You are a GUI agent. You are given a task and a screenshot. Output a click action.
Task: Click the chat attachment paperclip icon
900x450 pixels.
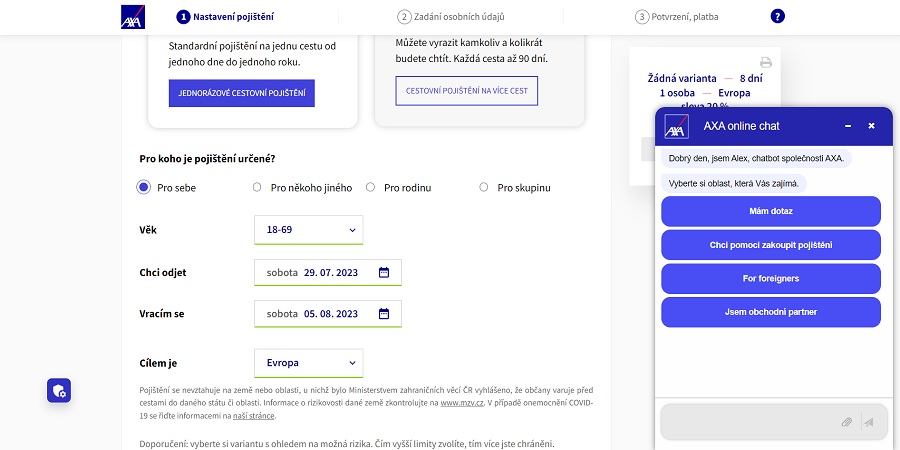pyautogui.click(x=847, y=422)
